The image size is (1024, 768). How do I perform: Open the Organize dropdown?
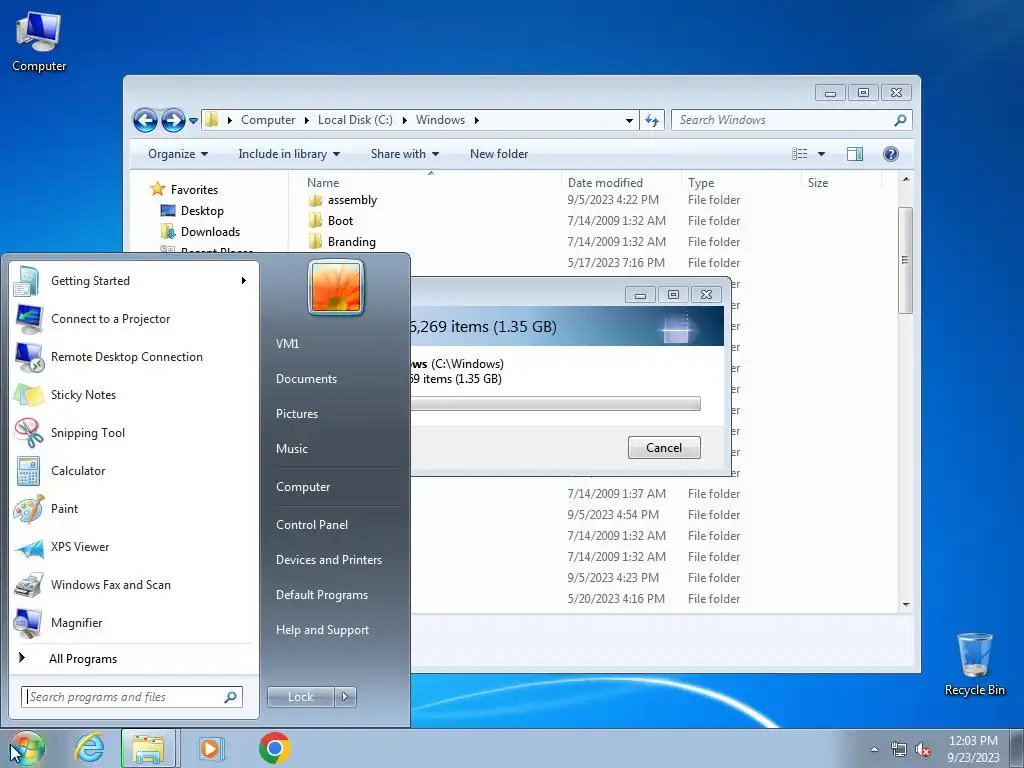(178, 154)
